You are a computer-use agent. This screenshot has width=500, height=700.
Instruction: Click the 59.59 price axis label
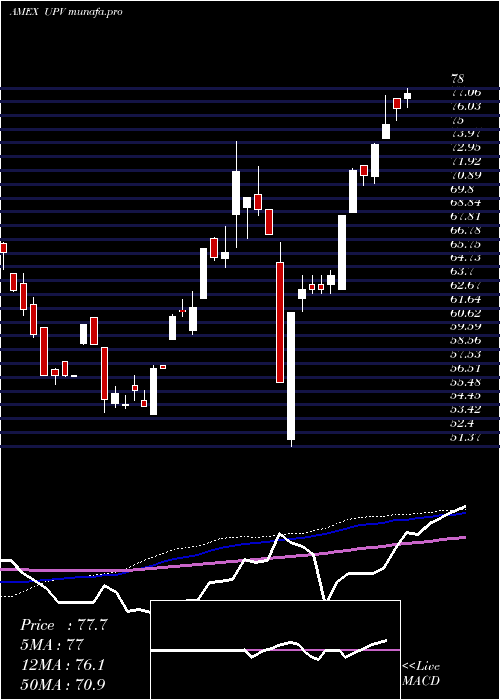click(x=466, y=326)
